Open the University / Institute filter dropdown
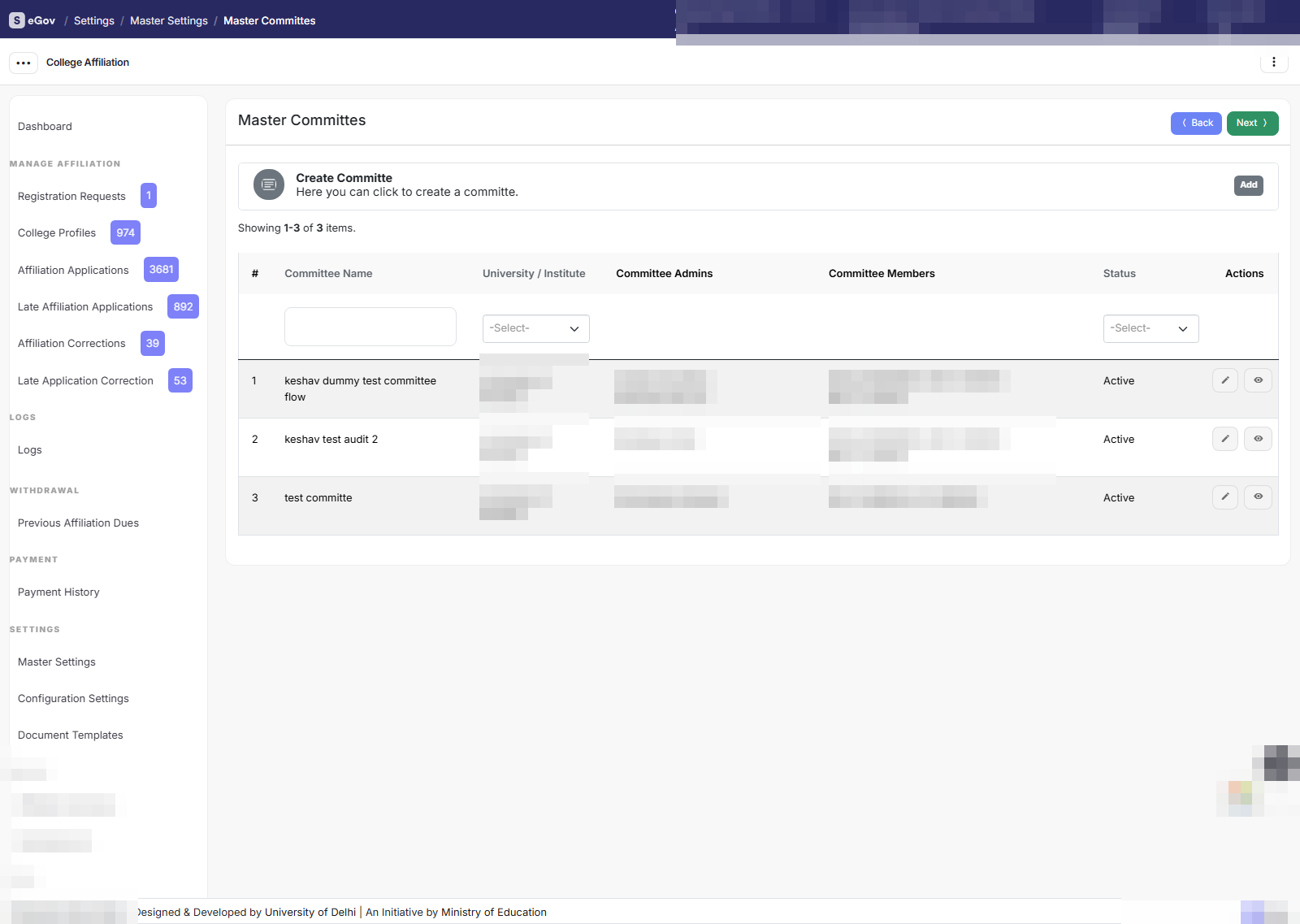 coord(536,328)
